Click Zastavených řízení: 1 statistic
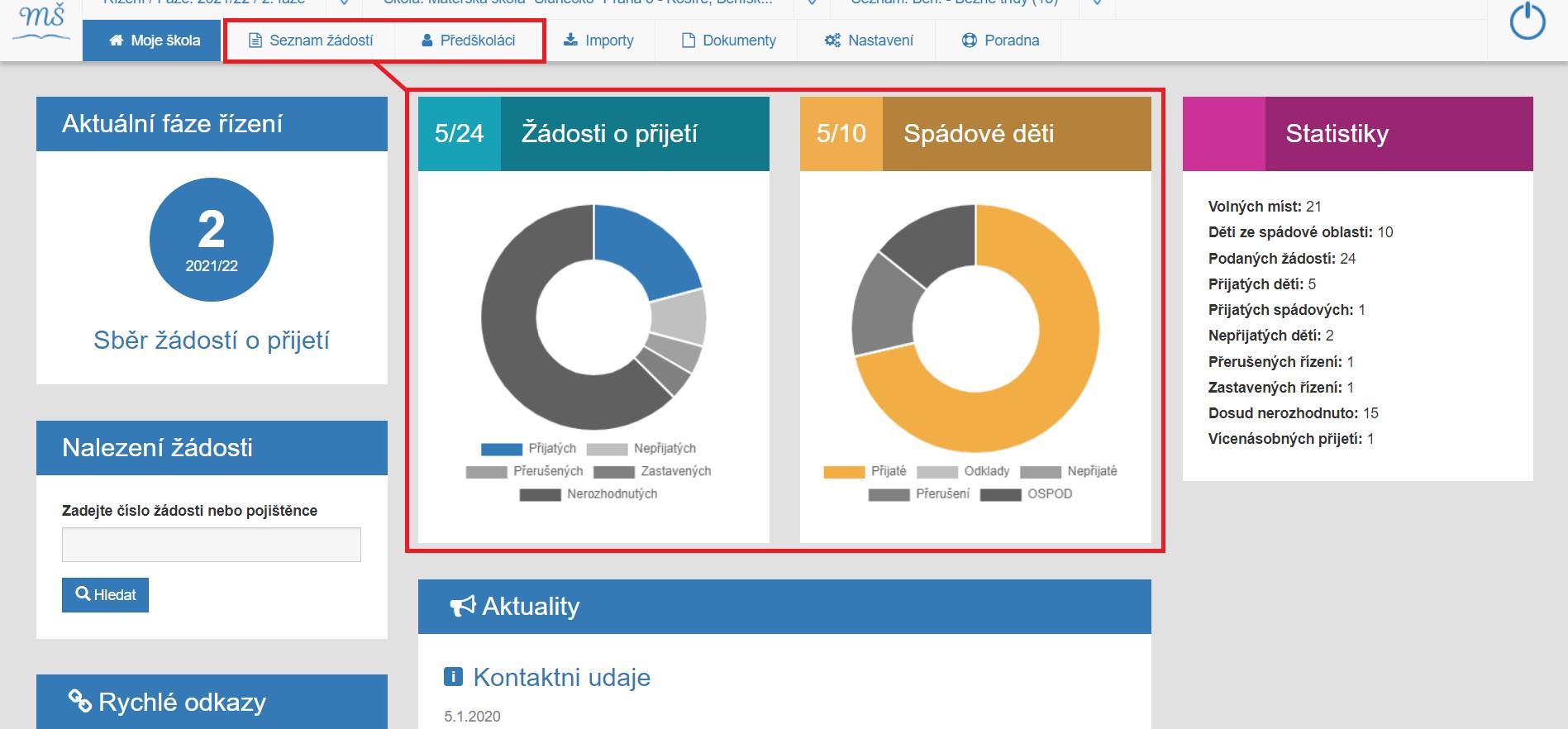The image size is (1568, 729). [1281, 388]
